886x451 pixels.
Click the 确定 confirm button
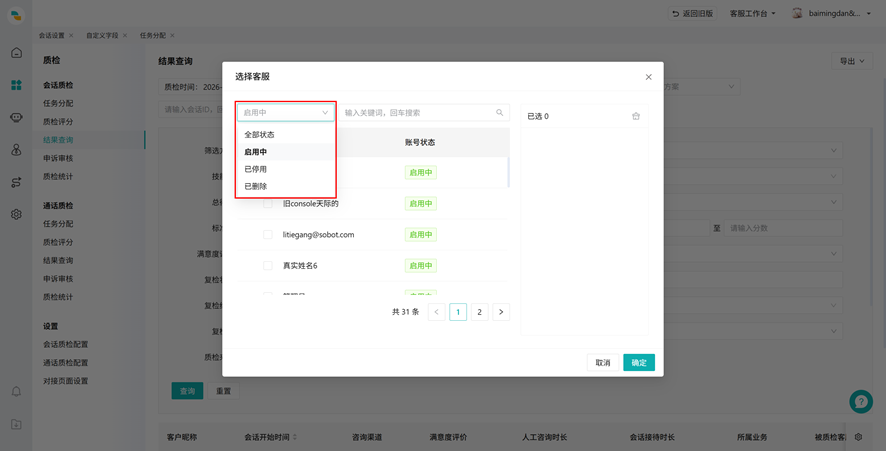click(x=639, y=362)
